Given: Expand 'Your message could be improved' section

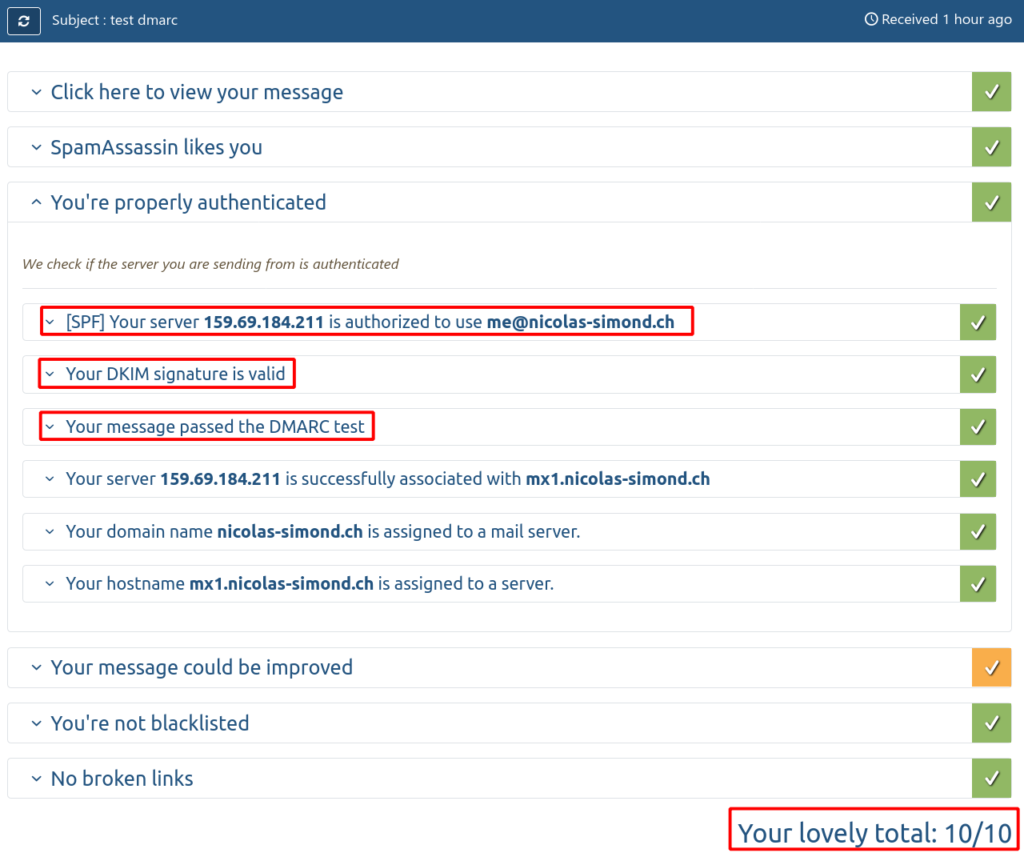Looking at the screenshot, I should (x=201, y=667).
